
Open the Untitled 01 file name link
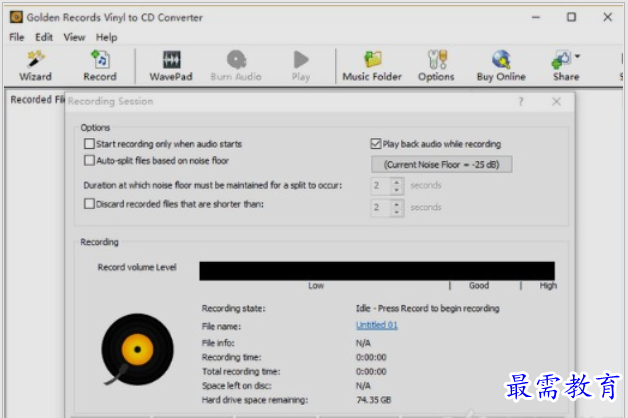click(x=377, y=325)
